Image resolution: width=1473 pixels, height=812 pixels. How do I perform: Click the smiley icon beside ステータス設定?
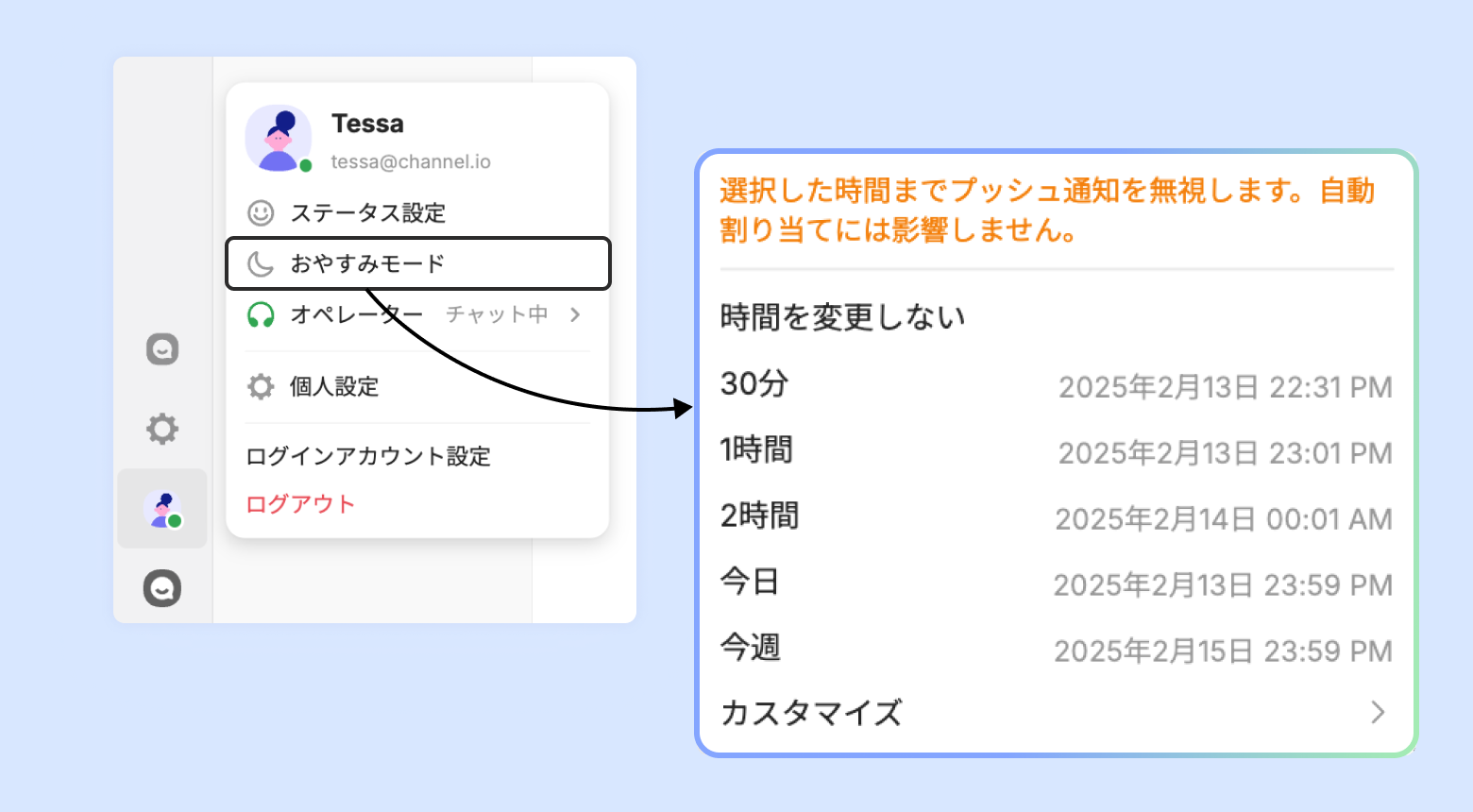click(x=261, y=213)
